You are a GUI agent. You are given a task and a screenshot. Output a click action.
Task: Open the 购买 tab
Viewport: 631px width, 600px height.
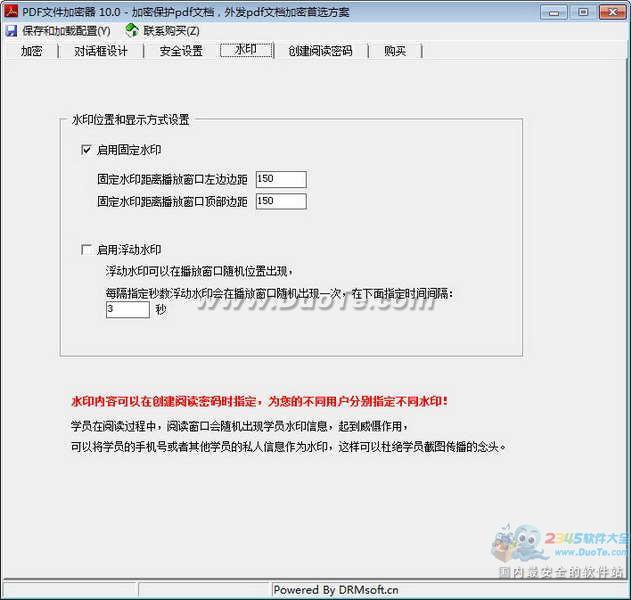(395, 51)
